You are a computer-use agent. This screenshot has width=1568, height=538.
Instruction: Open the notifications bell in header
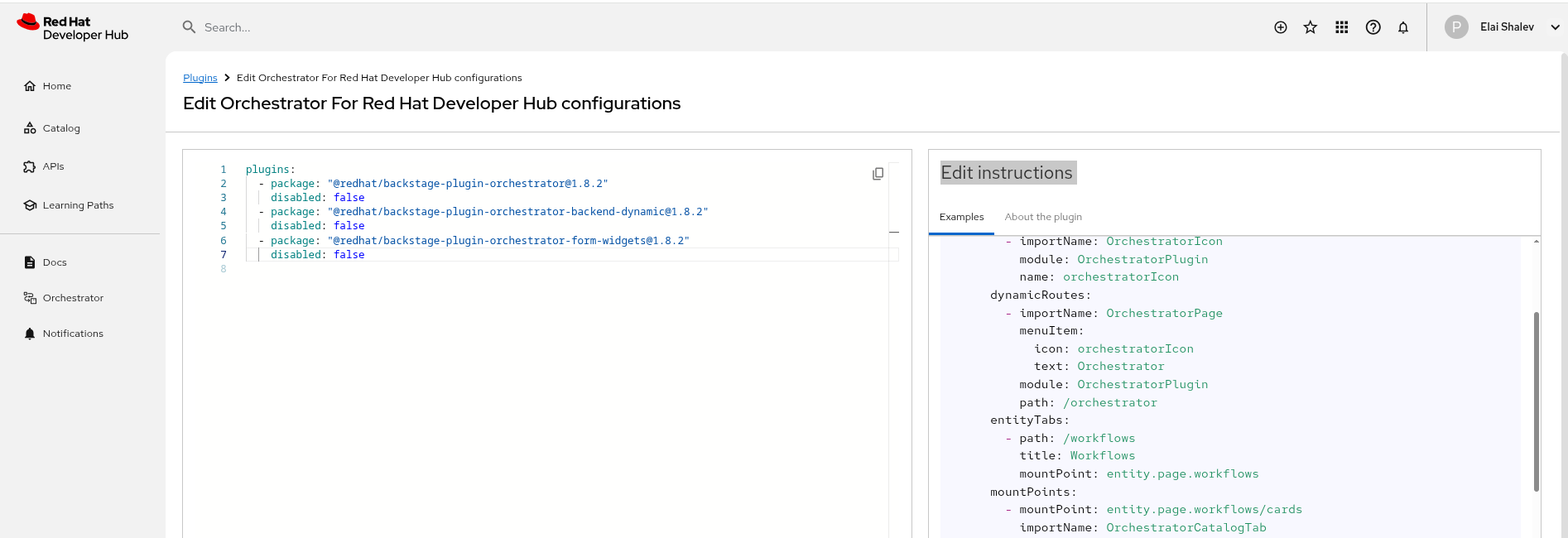(x=1403, y=27)
